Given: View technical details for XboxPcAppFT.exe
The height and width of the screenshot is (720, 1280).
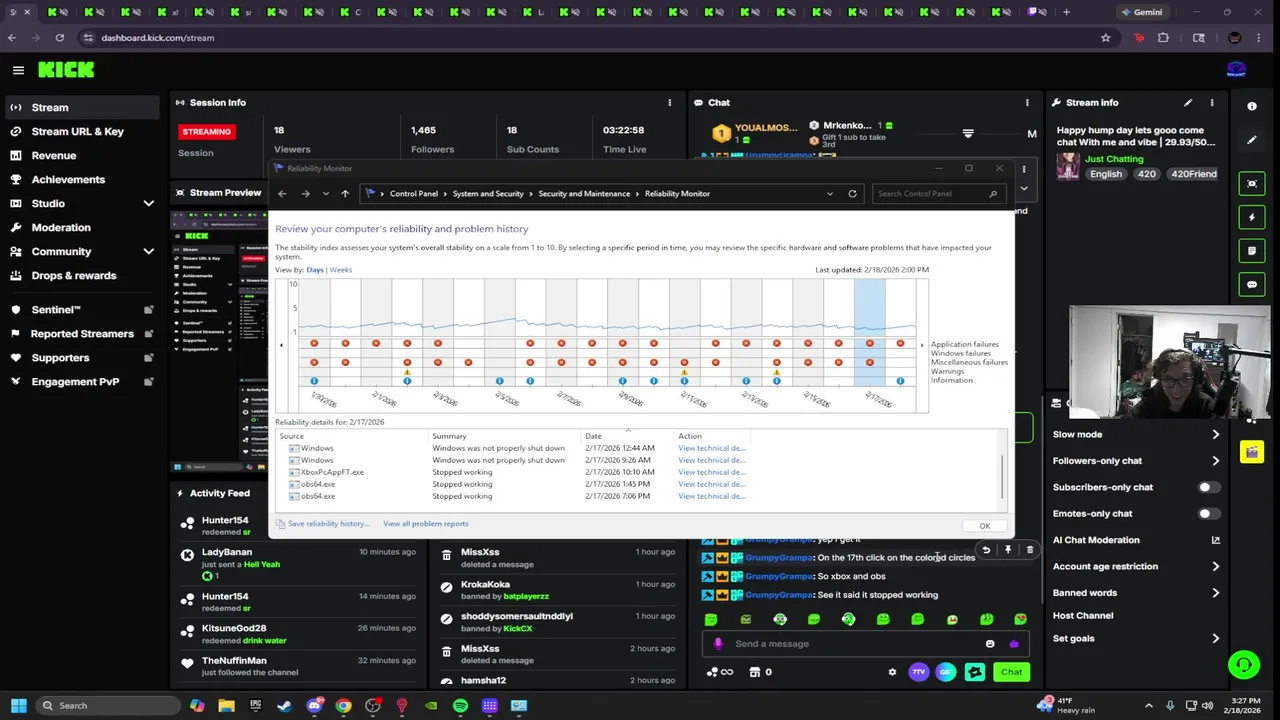Looking at the screenshot, I should click(x=711, y=472).
